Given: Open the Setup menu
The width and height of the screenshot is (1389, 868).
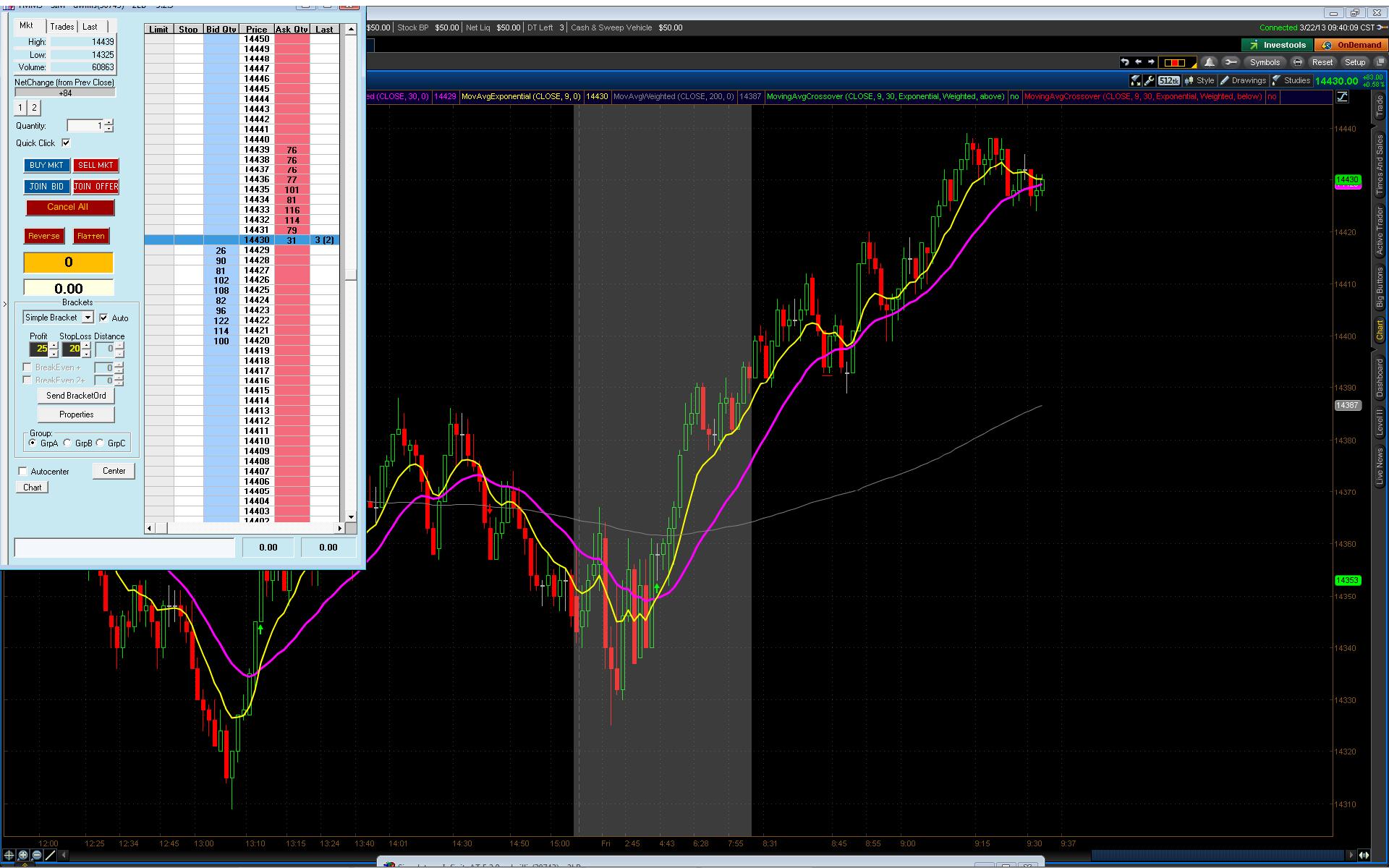Looking at the screenshot, I should point(1354,62).
